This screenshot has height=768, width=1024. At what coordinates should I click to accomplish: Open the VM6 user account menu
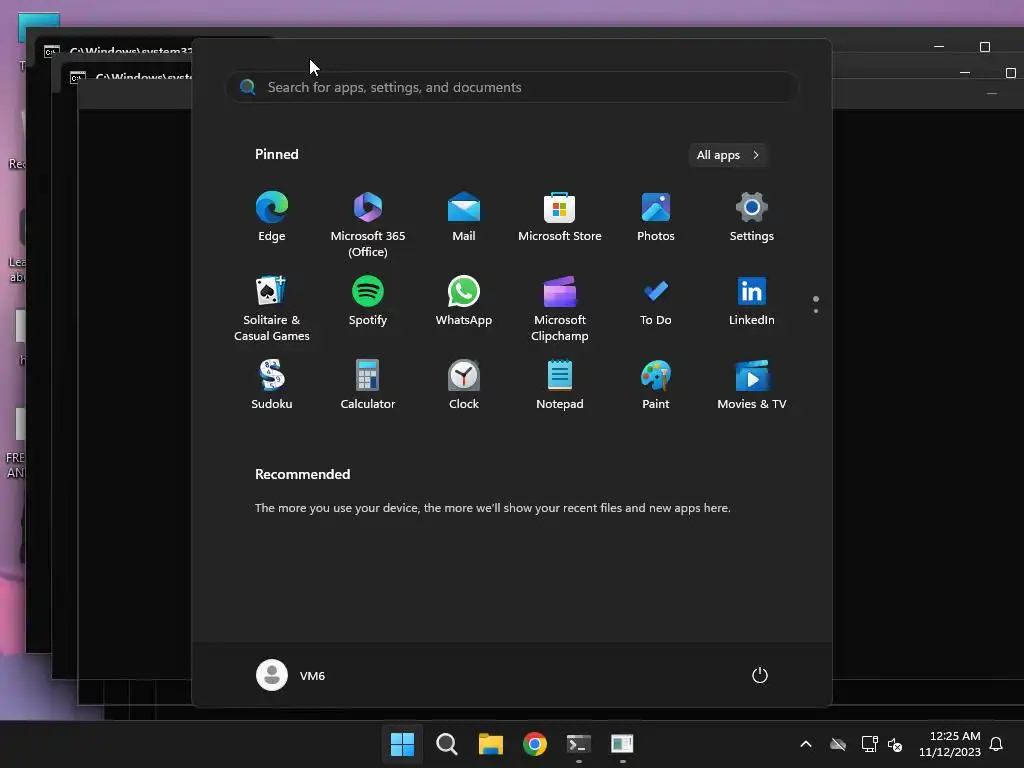pyautogui.click(x=291, y=675)
